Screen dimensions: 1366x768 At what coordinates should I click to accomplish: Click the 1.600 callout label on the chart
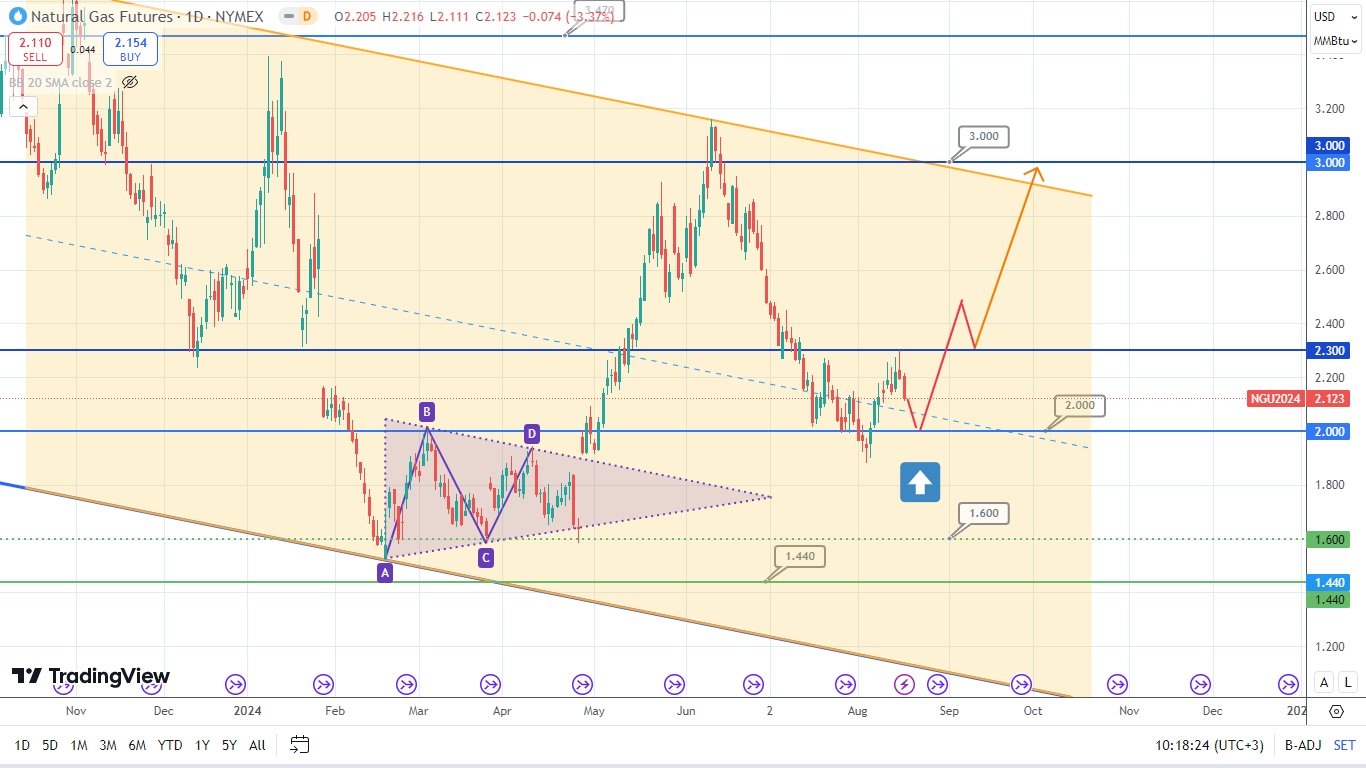pyautogui.click(x=982, y=514)
